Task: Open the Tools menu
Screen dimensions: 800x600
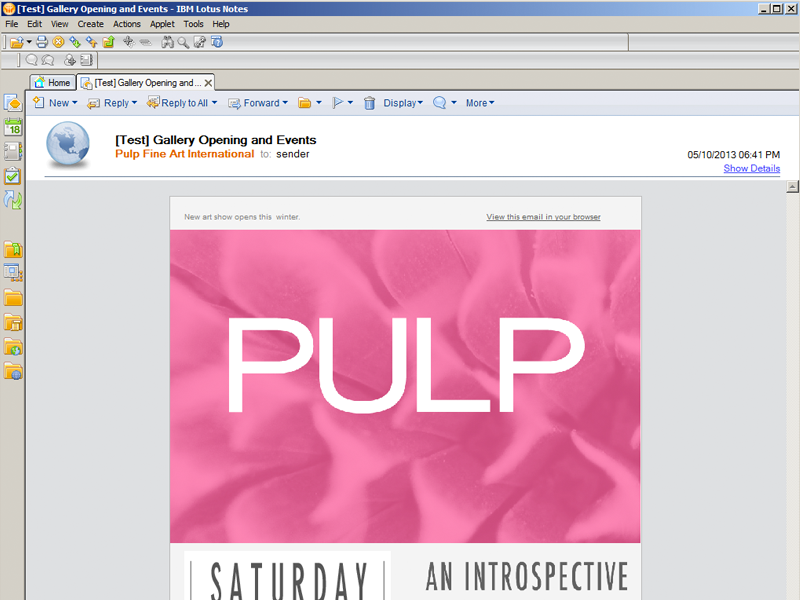Action: [x=193, y=24]
